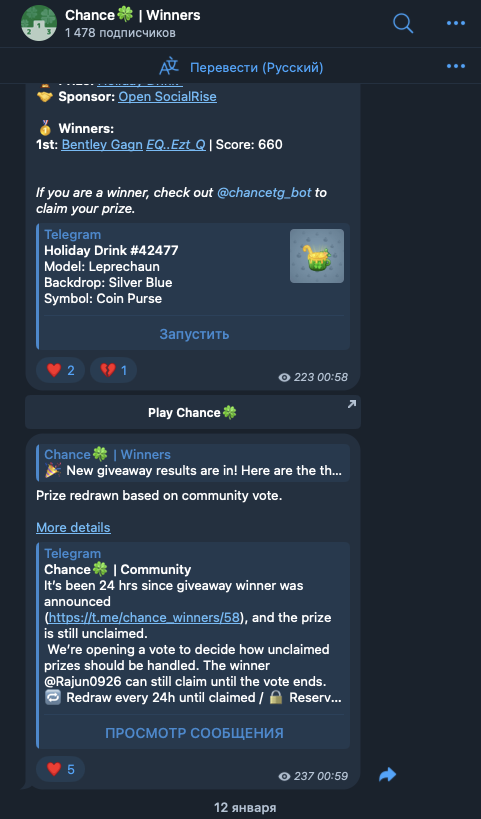Share the message using the forward arrow
Screen dimensions: 481x819
387,774
